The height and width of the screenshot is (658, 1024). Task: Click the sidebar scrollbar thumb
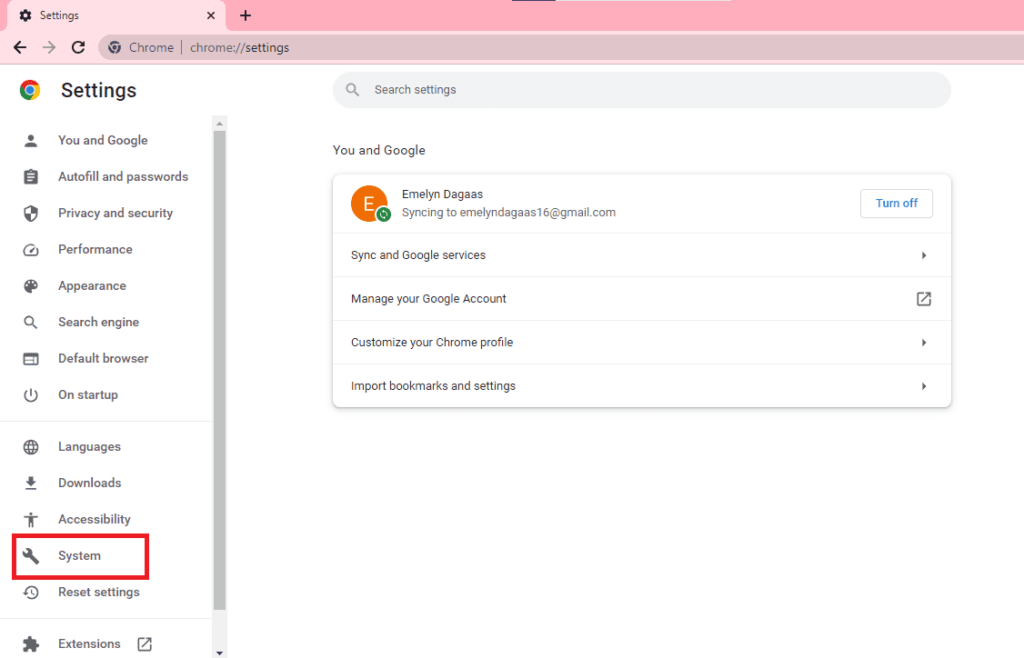(219, 370)
